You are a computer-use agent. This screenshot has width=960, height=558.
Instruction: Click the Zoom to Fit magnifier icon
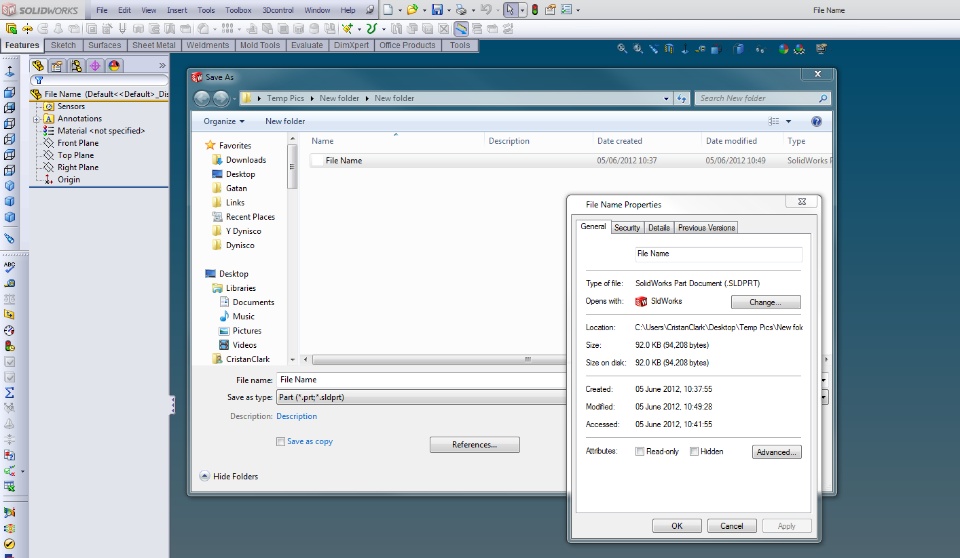[622, 48]
